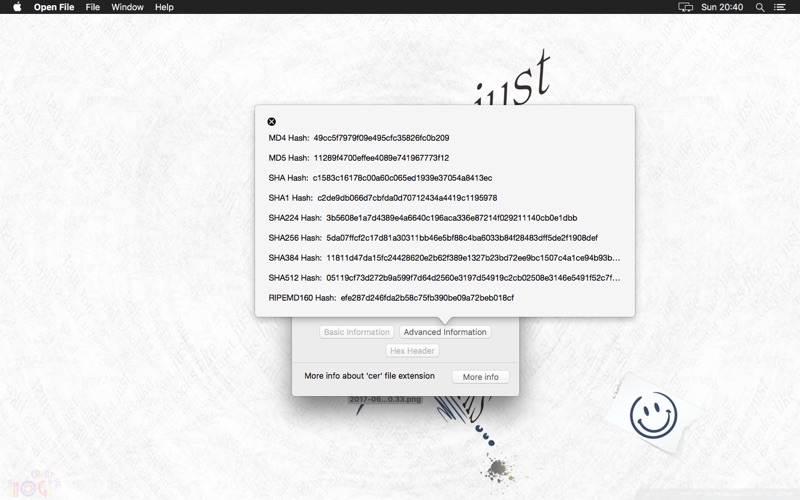This screenshot has height=500, width=800.
Task: Click the More info button
Action: coord(481,377)
